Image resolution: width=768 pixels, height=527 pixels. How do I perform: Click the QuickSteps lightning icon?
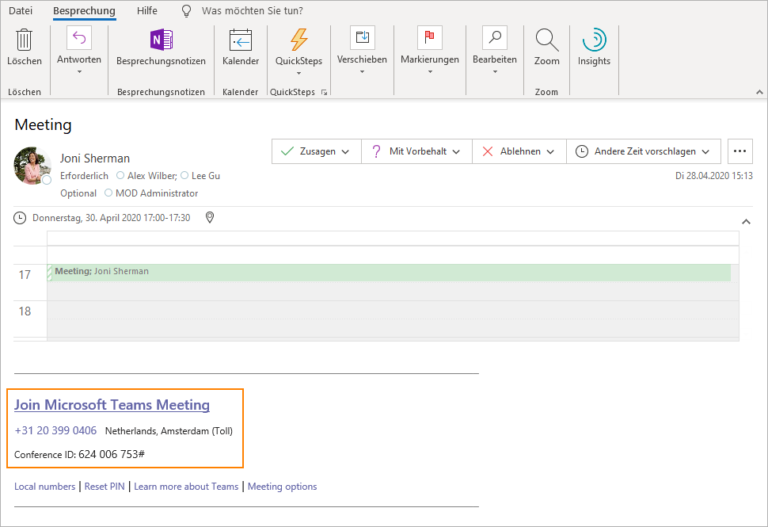point(299,40)
